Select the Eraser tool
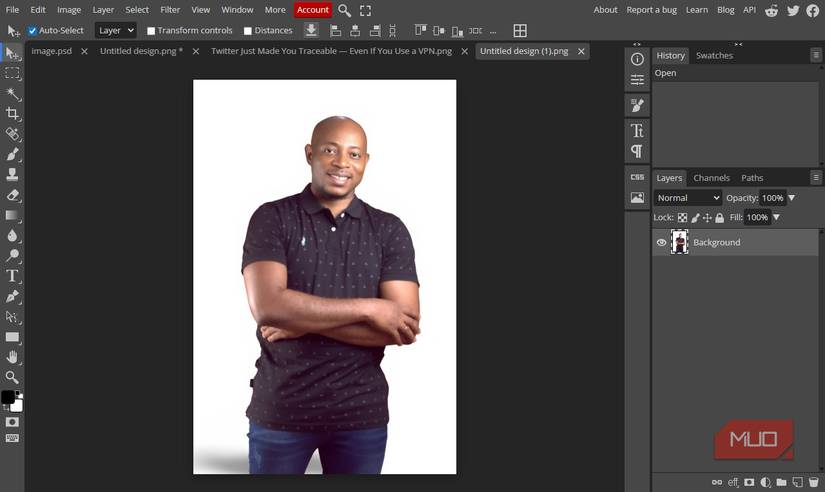 coord(12,196)
